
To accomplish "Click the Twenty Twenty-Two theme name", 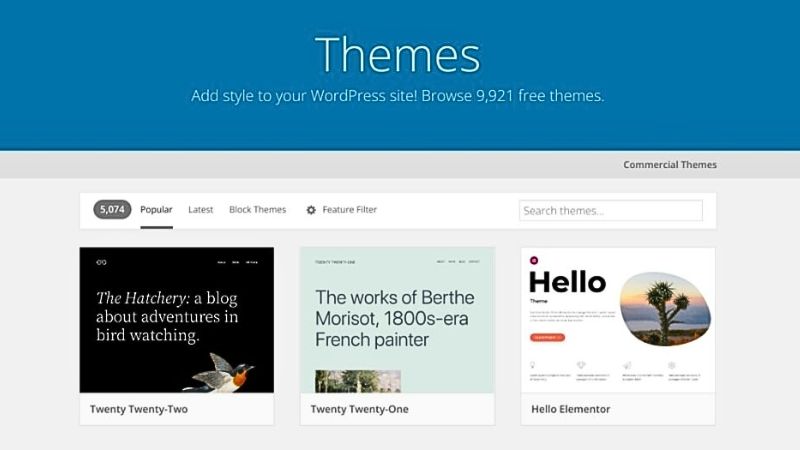I will click(x=139, y=409).
